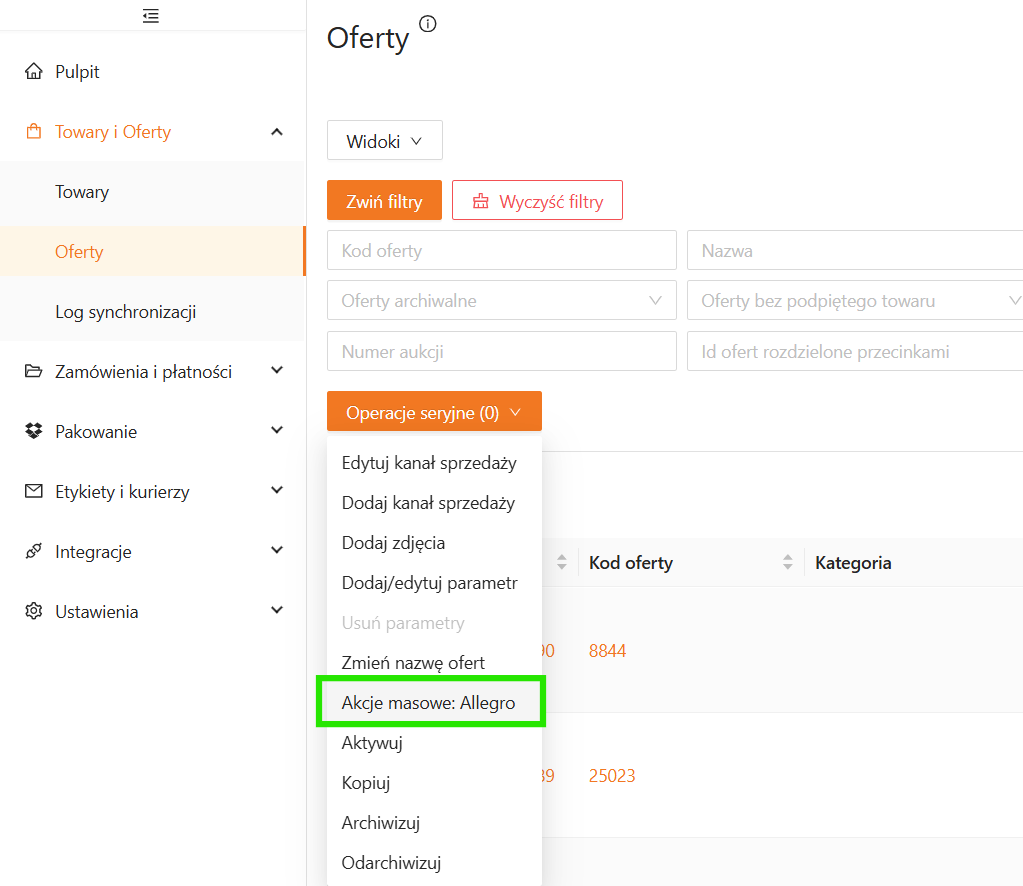Collapse the sidebar with the top menu-fold icon
Image resolution: width=1023 pixels, height=886 pixels.
point(151,16)
